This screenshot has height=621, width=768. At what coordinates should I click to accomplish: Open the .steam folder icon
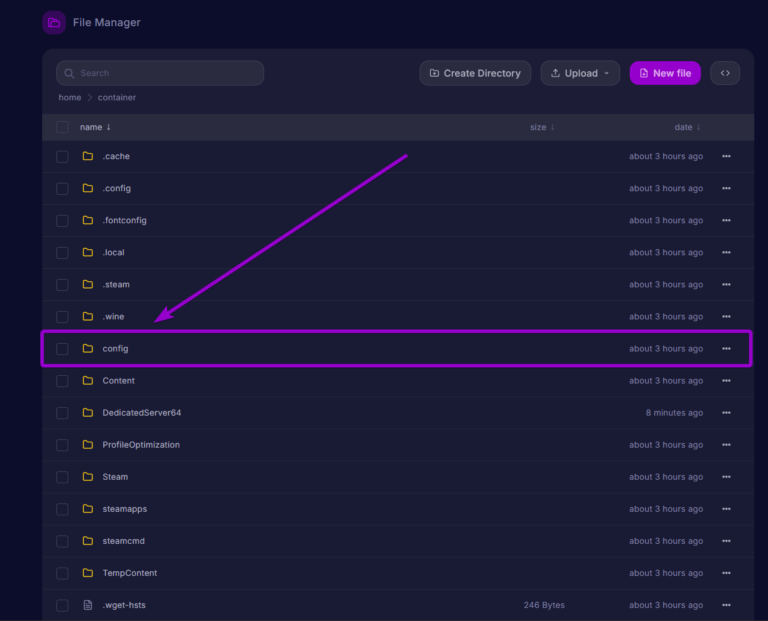click(88, 285)
